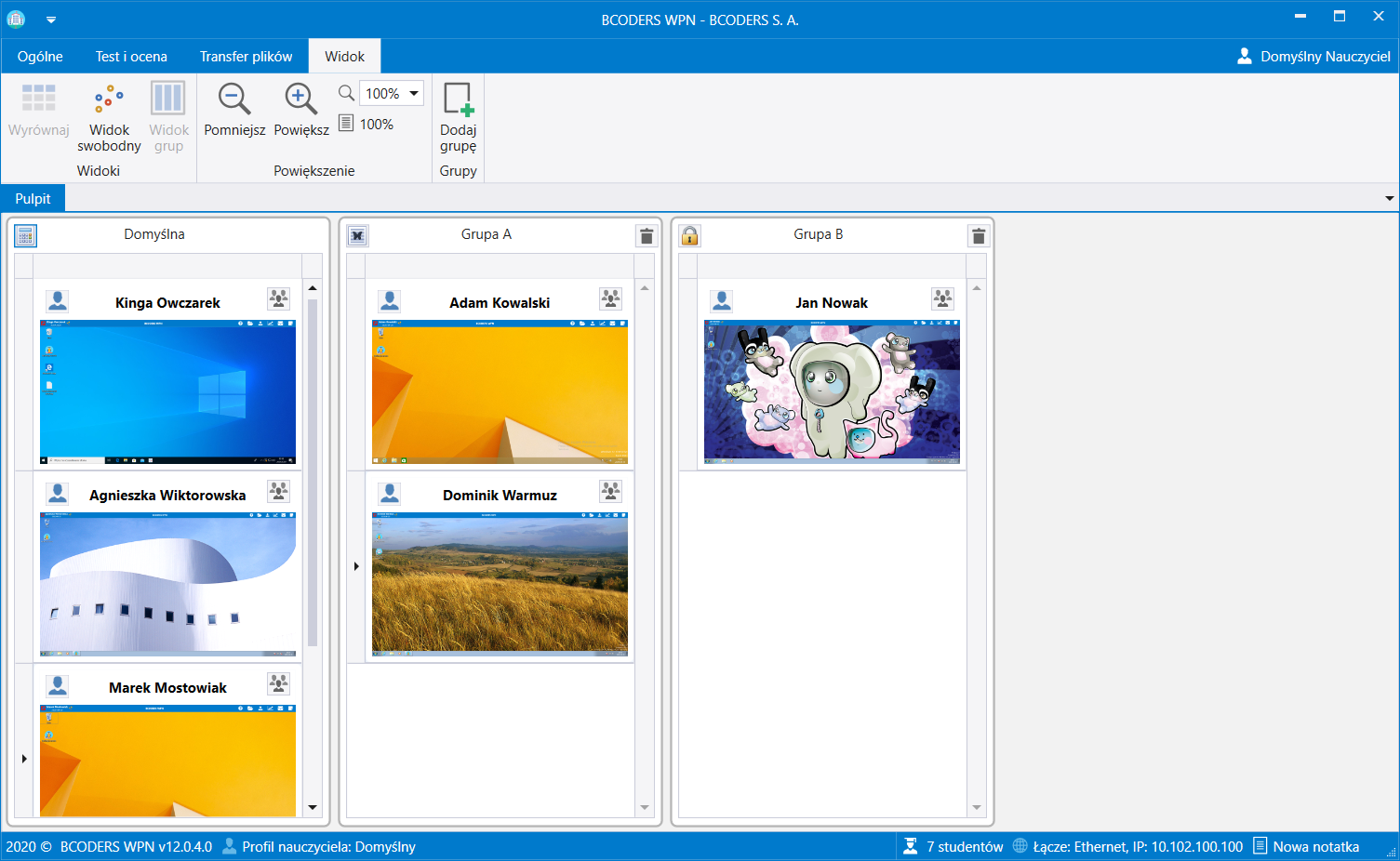Click the Grupa B scrollbar down arrow
This screenshot has height=861, width=1400.
pyautogui.click(x=977, y=807)
